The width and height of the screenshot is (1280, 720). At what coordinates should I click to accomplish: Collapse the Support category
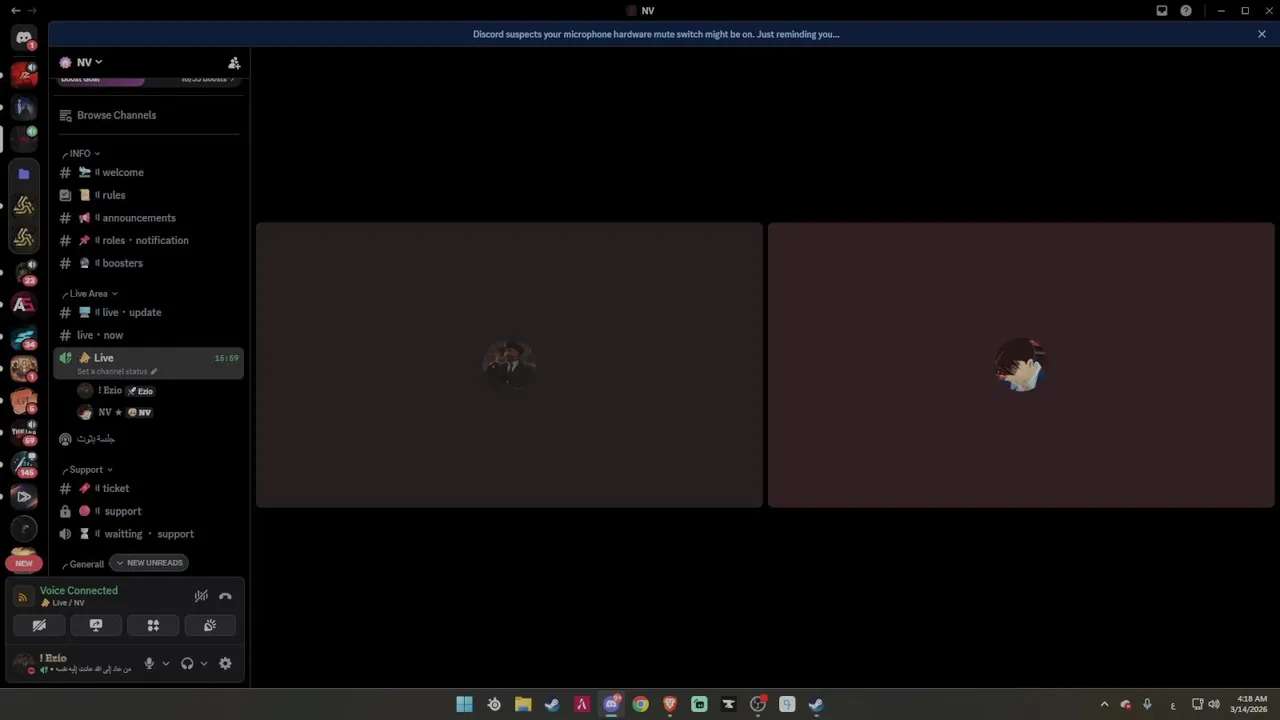87,470
